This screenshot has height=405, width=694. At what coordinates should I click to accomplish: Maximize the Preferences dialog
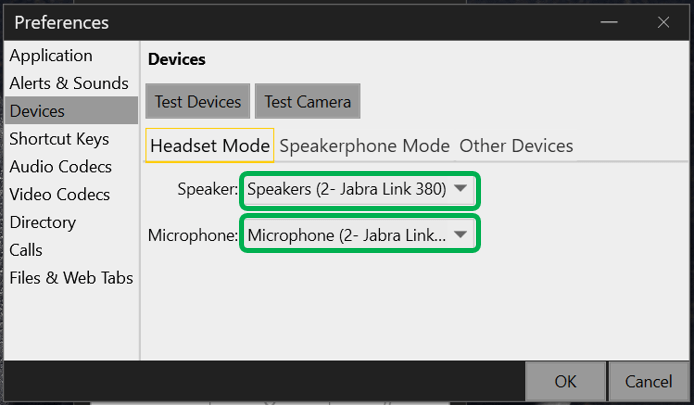tap(611, 22)
